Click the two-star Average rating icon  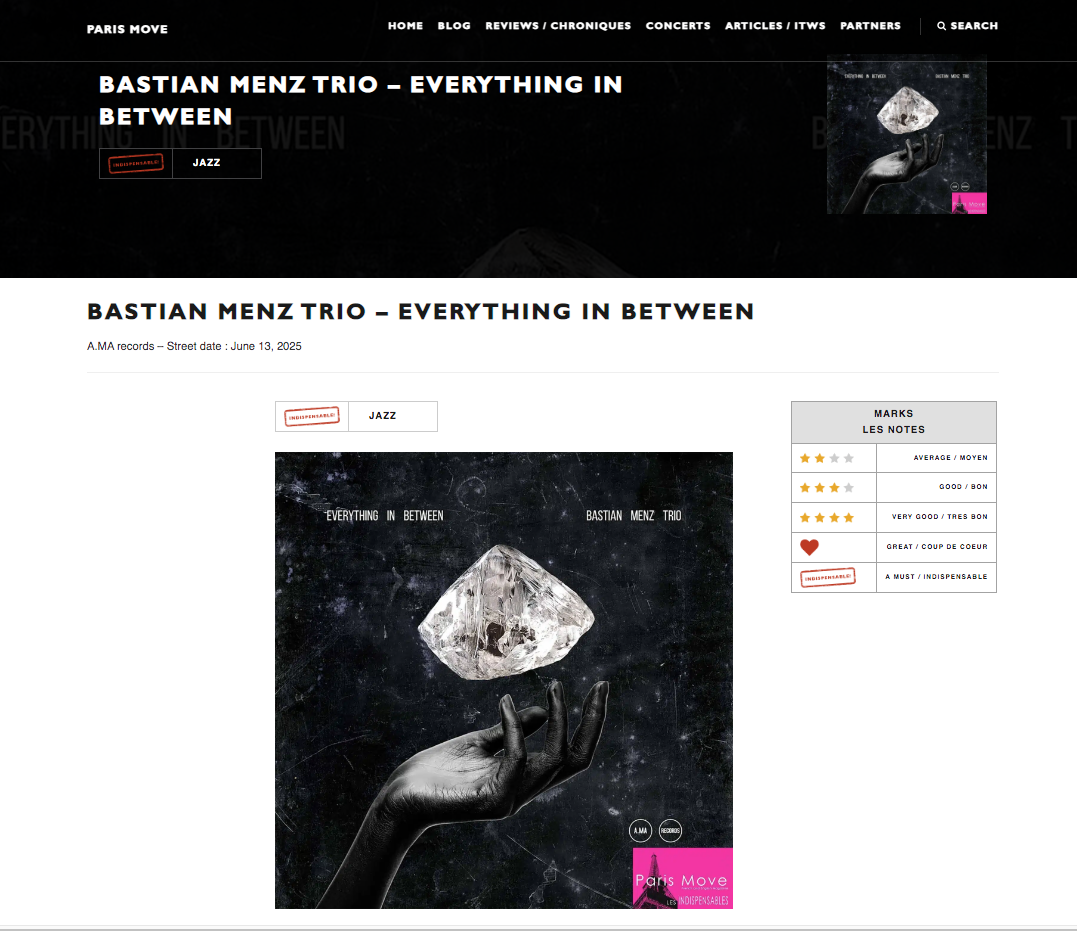click(x=827, y=458)
